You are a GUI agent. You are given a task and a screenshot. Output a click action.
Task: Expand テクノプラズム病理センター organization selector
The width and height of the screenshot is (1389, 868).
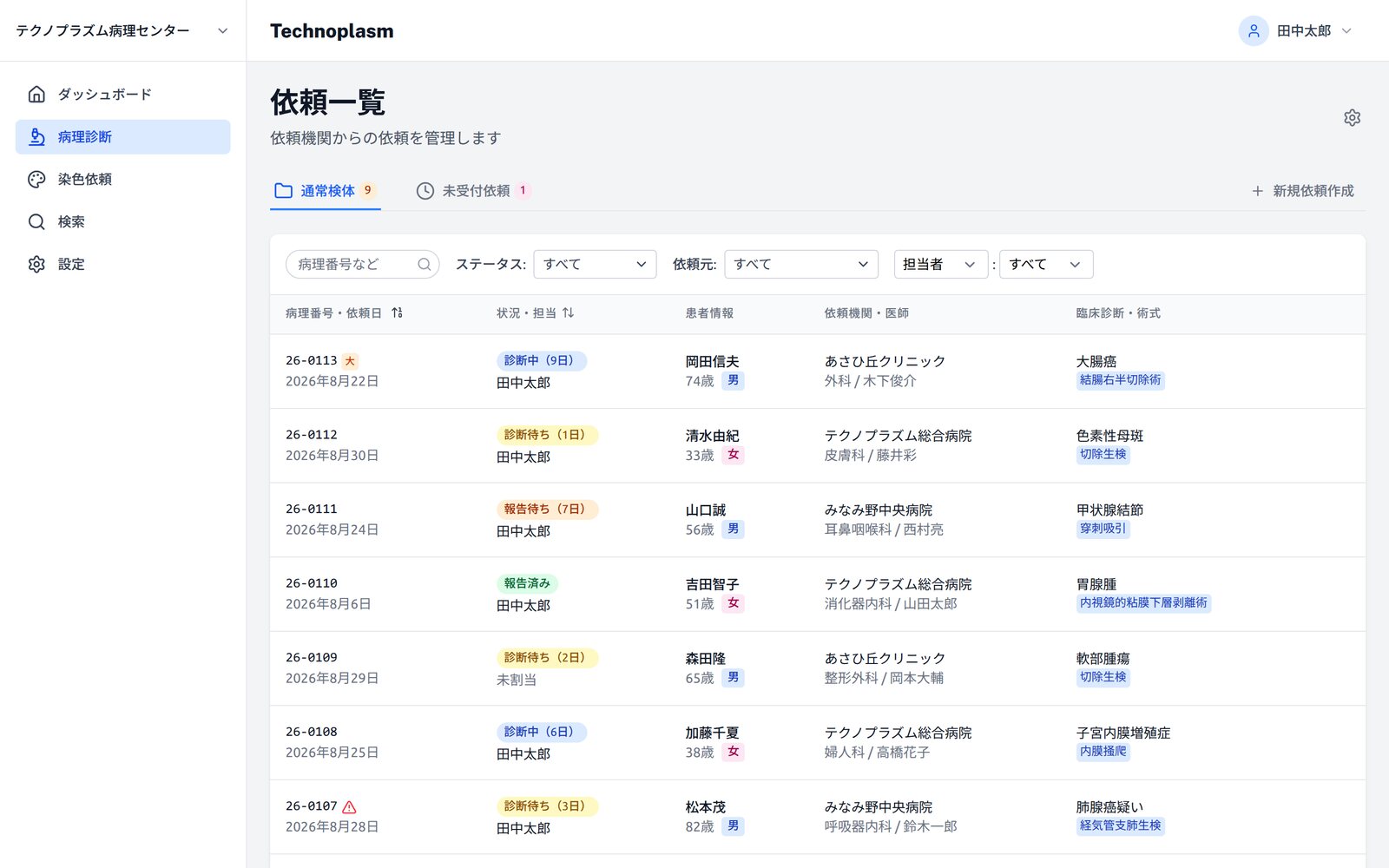click(x=122, y=30)
